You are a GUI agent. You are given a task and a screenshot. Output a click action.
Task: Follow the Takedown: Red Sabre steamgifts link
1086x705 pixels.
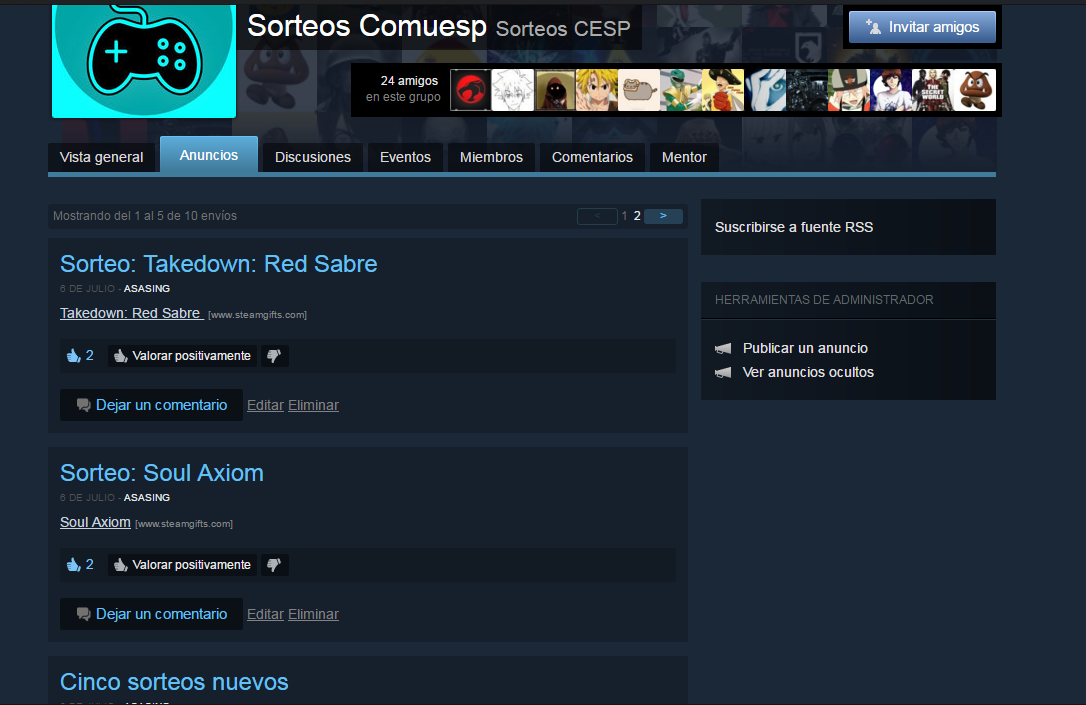tap(132, 313)
